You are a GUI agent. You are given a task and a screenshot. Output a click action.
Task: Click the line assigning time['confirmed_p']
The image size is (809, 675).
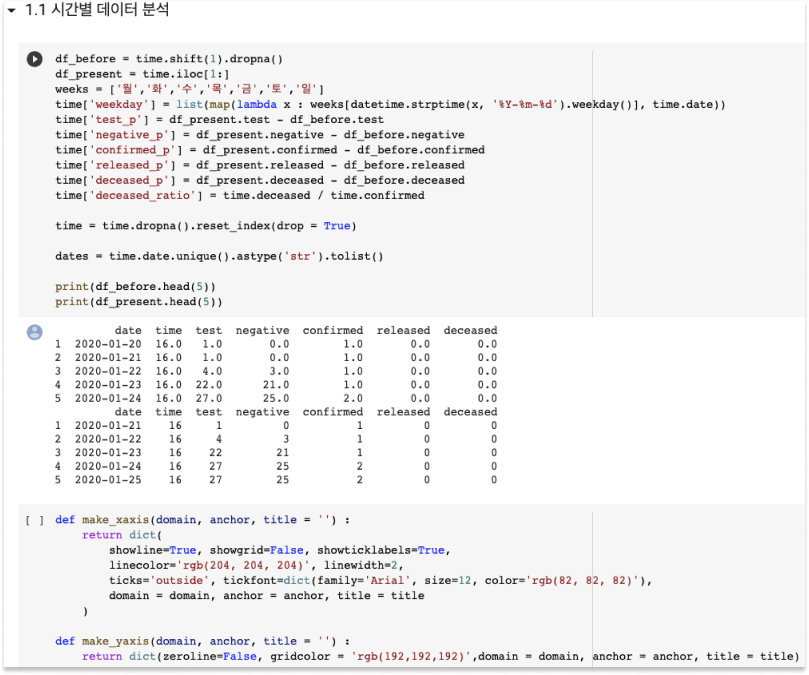coord(270,150)
